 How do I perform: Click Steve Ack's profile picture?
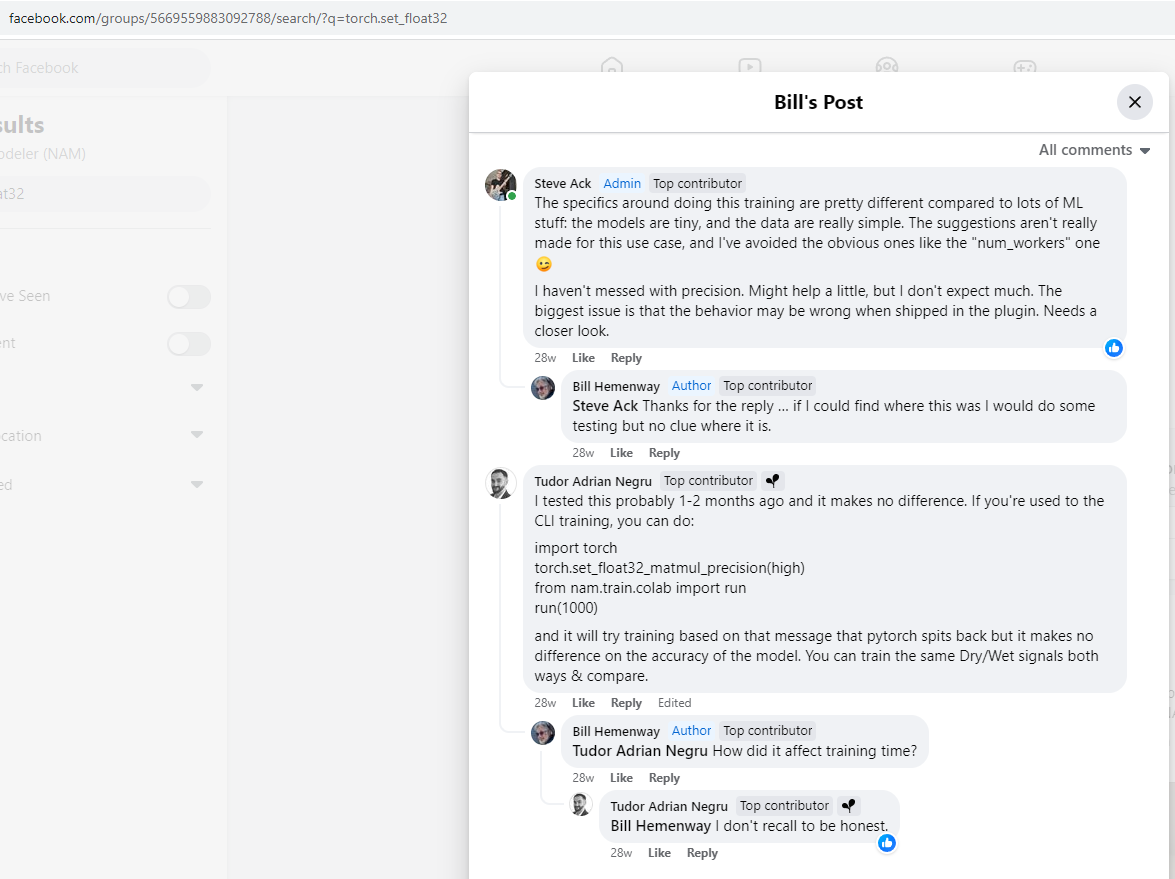pos(500,185)
